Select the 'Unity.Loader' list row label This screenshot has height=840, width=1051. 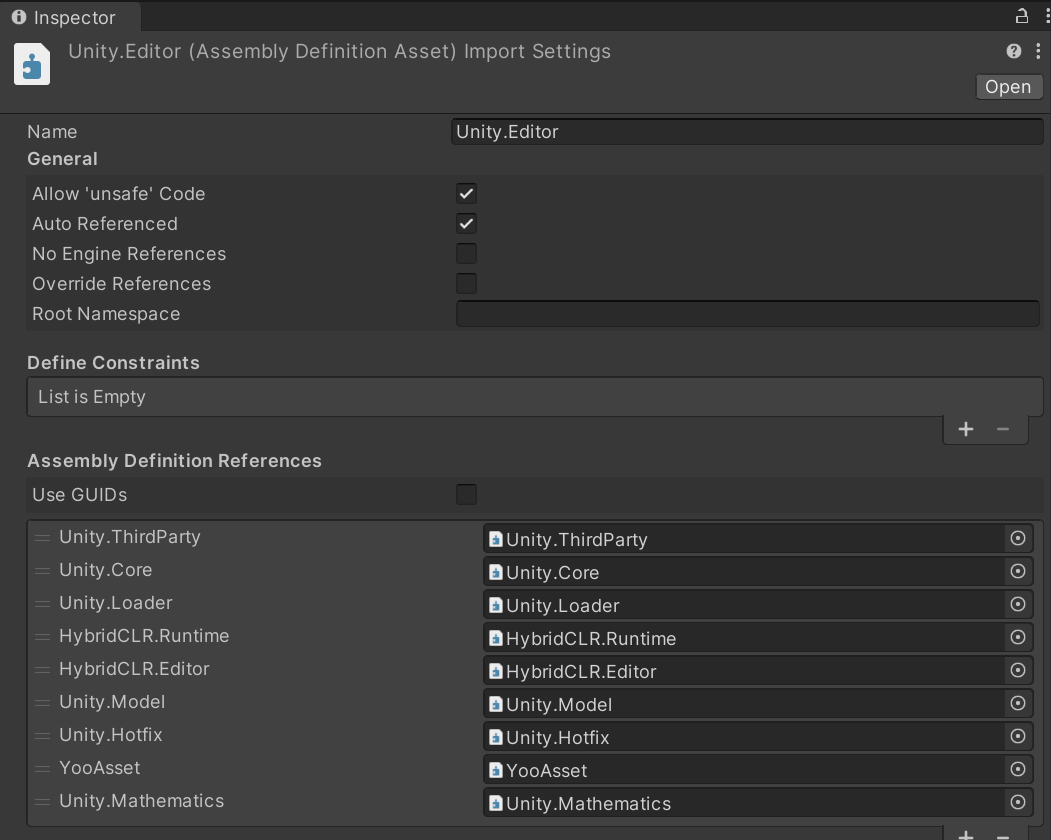pos(116,603)
